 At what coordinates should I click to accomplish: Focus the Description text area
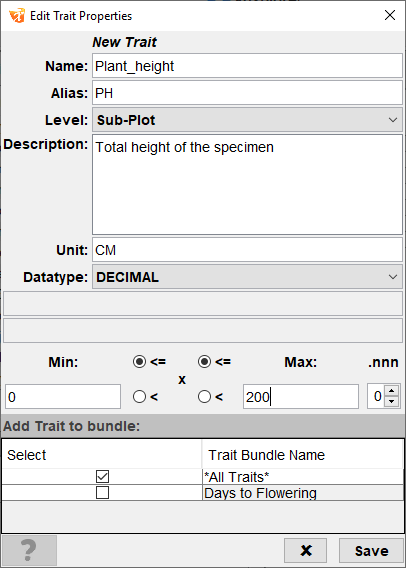pos(247,185)
